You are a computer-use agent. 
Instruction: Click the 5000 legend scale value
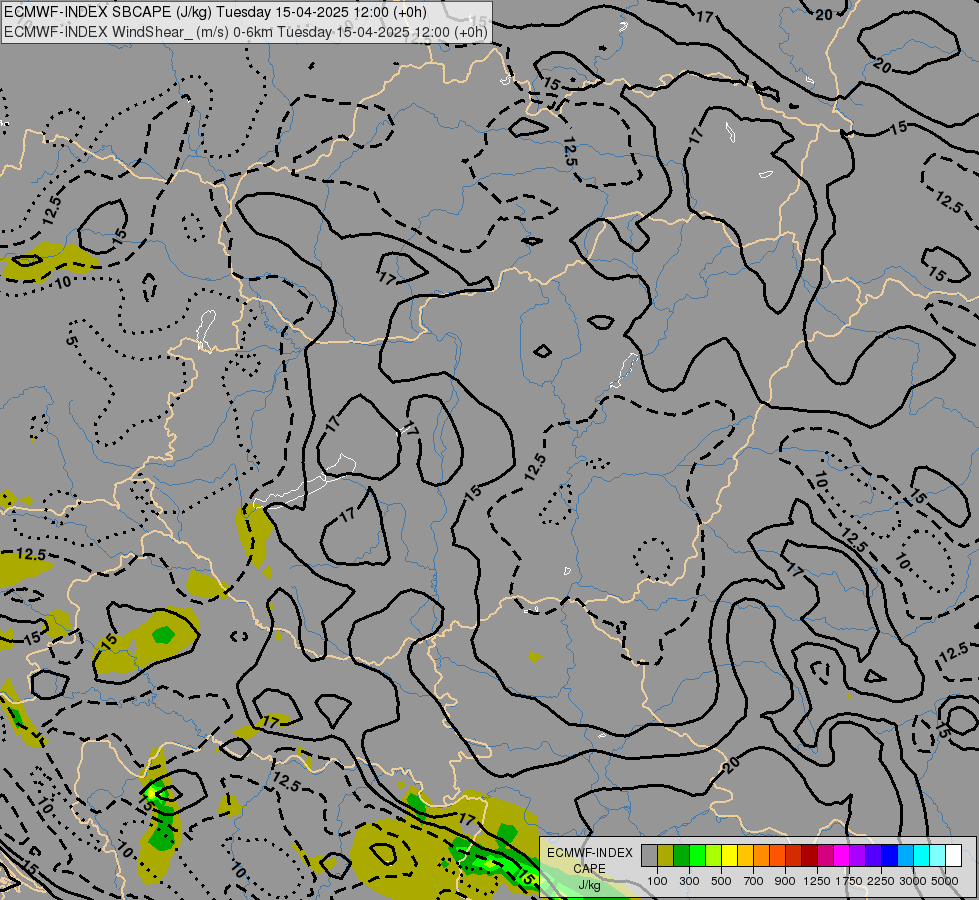(x=945, y=881)
